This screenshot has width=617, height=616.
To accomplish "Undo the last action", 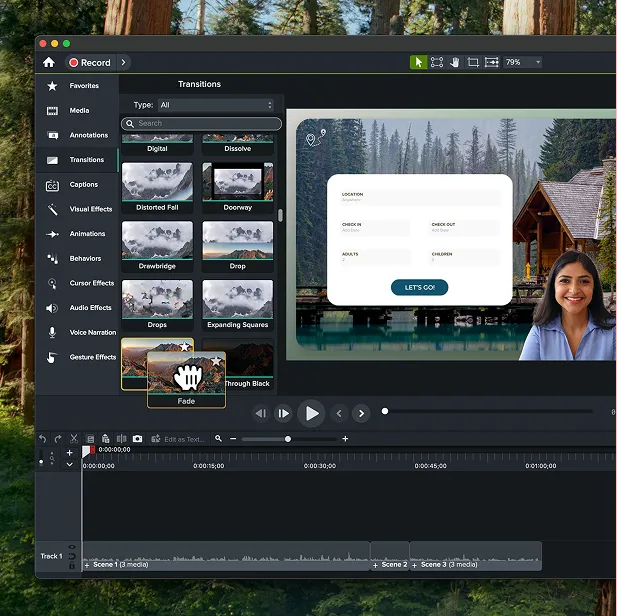I will [x=43, y=439].
